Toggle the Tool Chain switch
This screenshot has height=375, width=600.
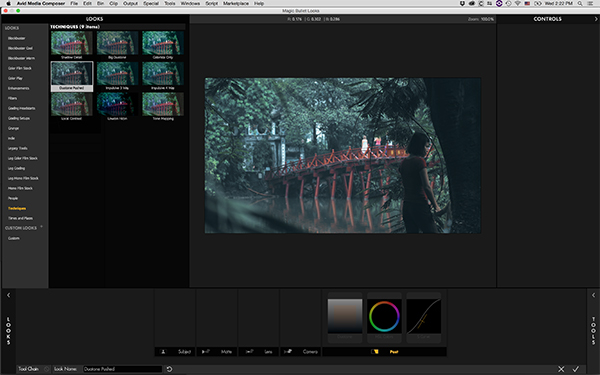(46, 369)
